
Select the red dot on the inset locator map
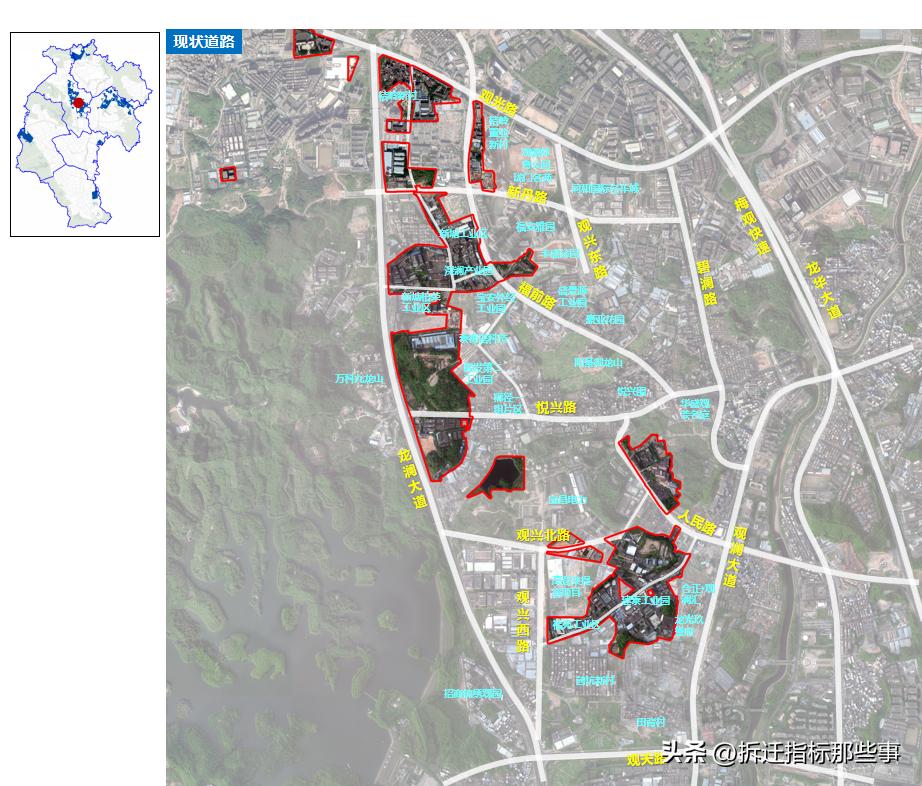click(79, 103)
